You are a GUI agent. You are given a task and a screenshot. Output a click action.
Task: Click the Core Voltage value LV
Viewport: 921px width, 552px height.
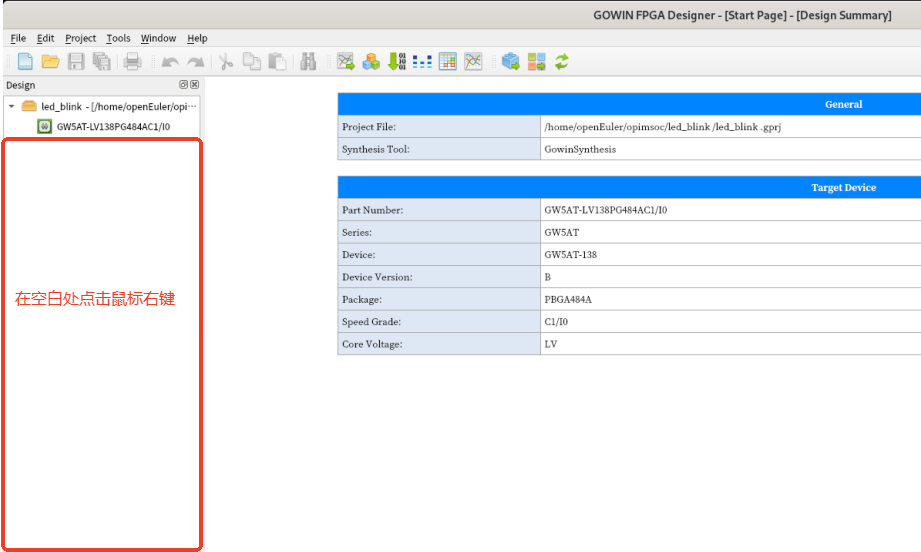pos(550,344)
